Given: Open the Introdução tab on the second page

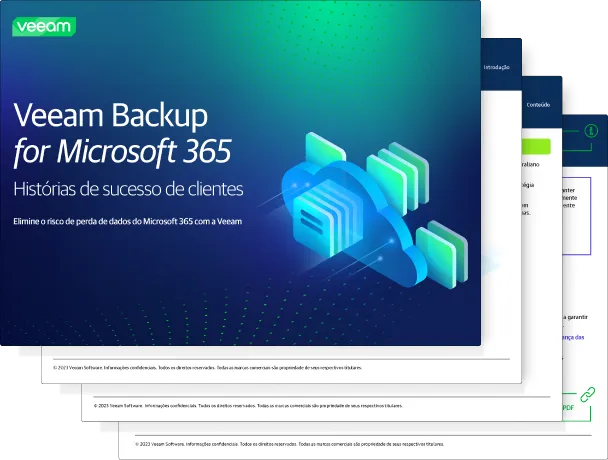Looking at the screenshot, I should click(x=496, y=67).
